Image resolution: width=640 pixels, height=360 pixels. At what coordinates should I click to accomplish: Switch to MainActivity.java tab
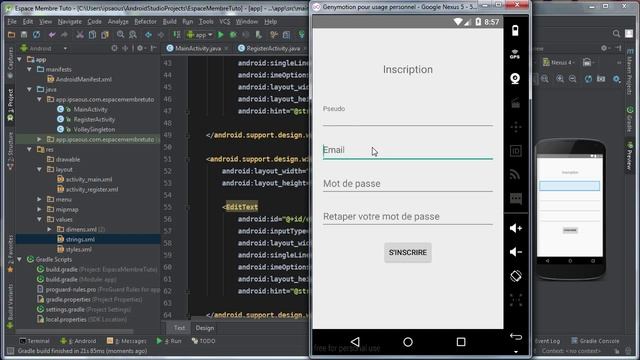pos(198,48)
